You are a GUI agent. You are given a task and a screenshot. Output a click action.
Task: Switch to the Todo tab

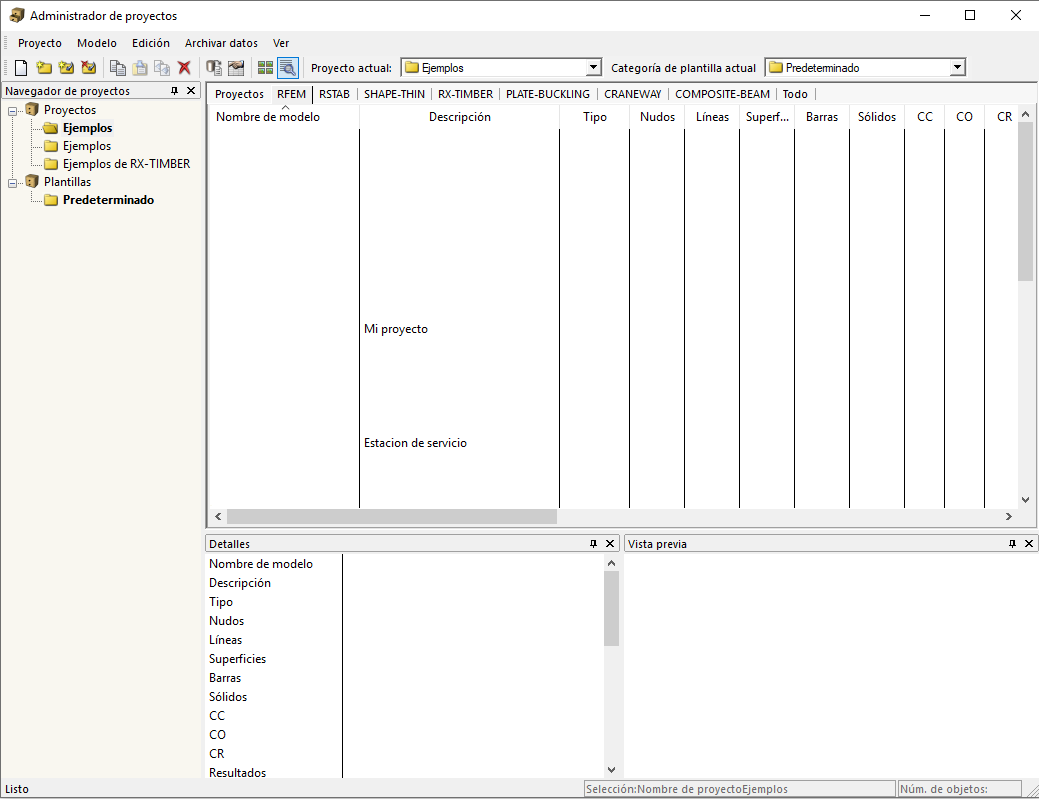pyautogui.click(x=795, y=94)
